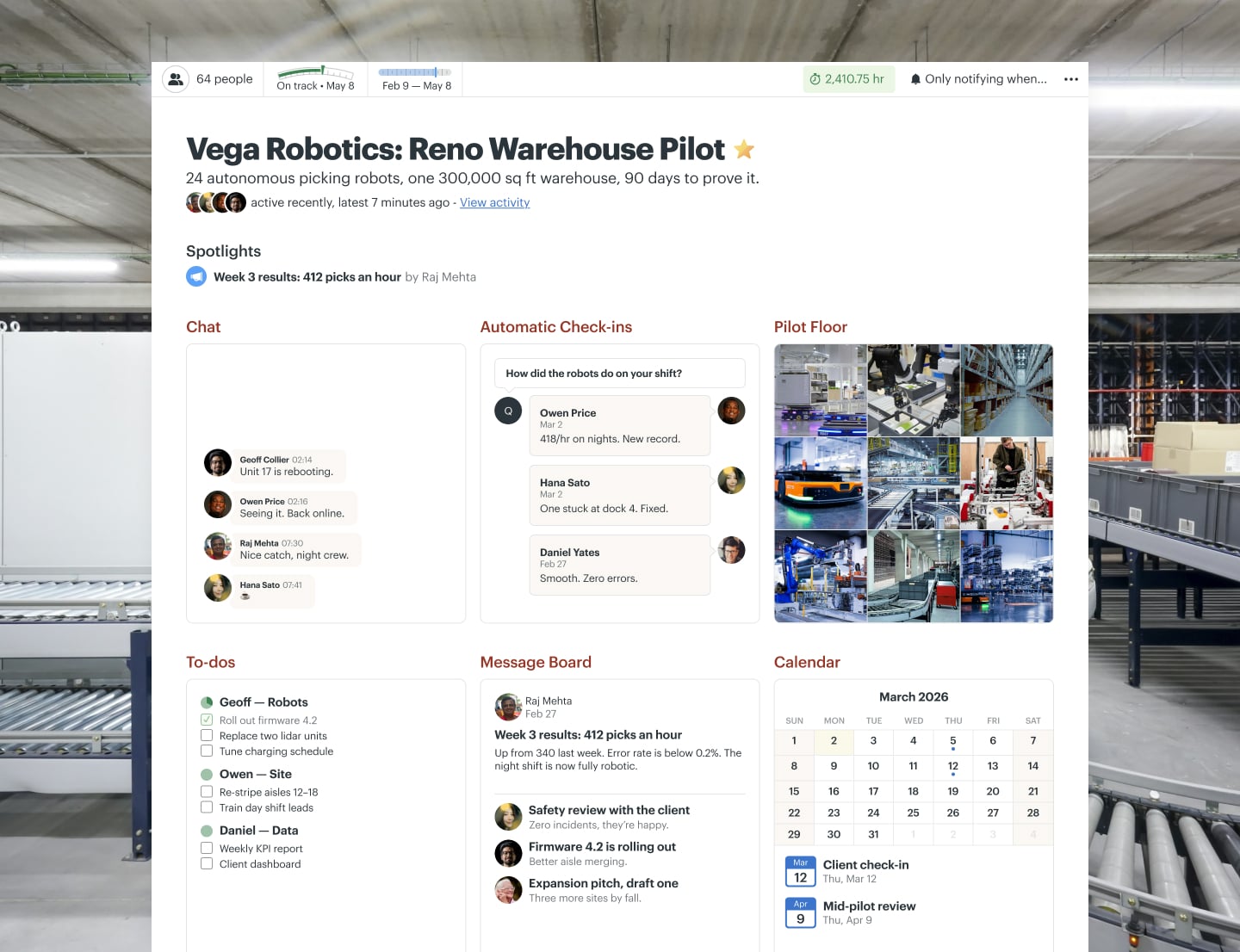Screen dimensions: 1240x952
Task: Open the Message Board section
Action: pyautogui.click(x=536, y=662)
